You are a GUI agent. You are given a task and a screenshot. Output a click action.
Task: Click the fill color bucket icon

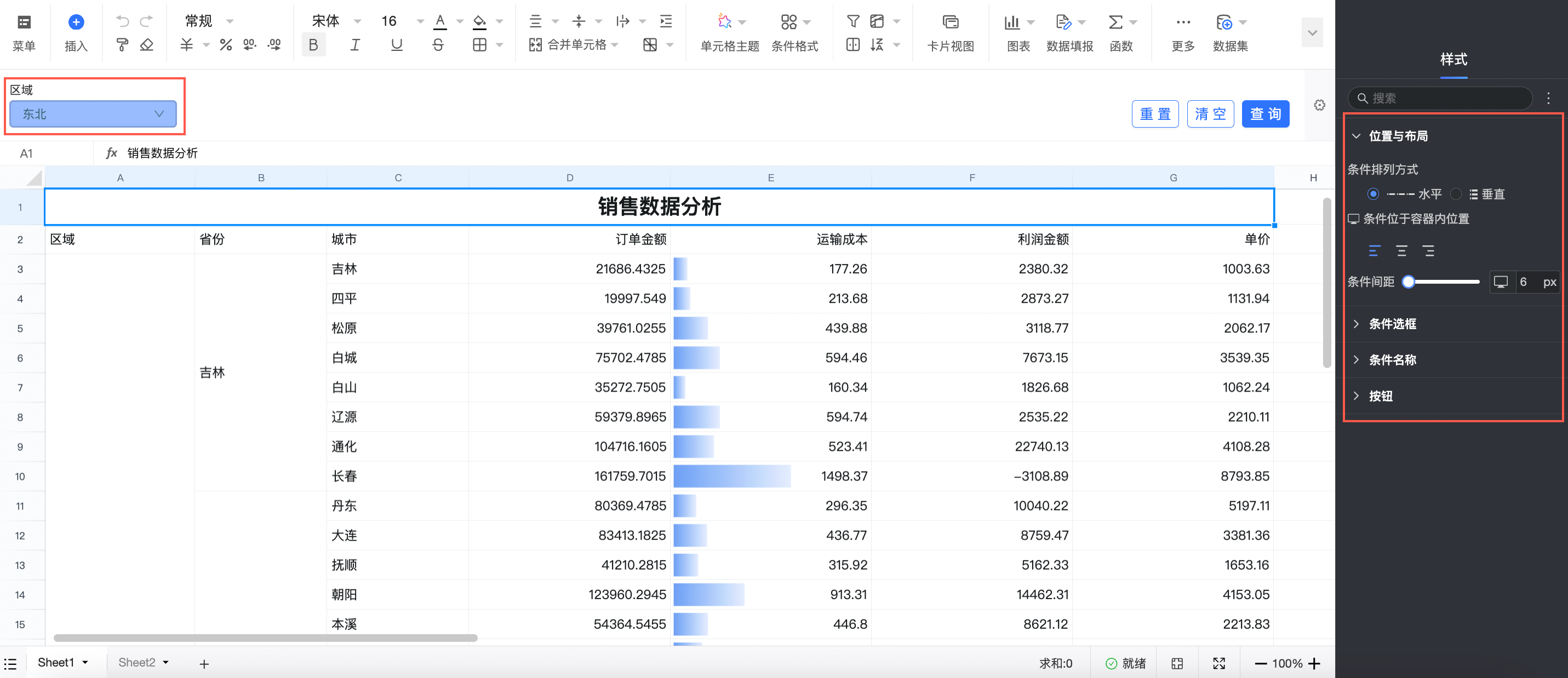[x=479, y=22]
